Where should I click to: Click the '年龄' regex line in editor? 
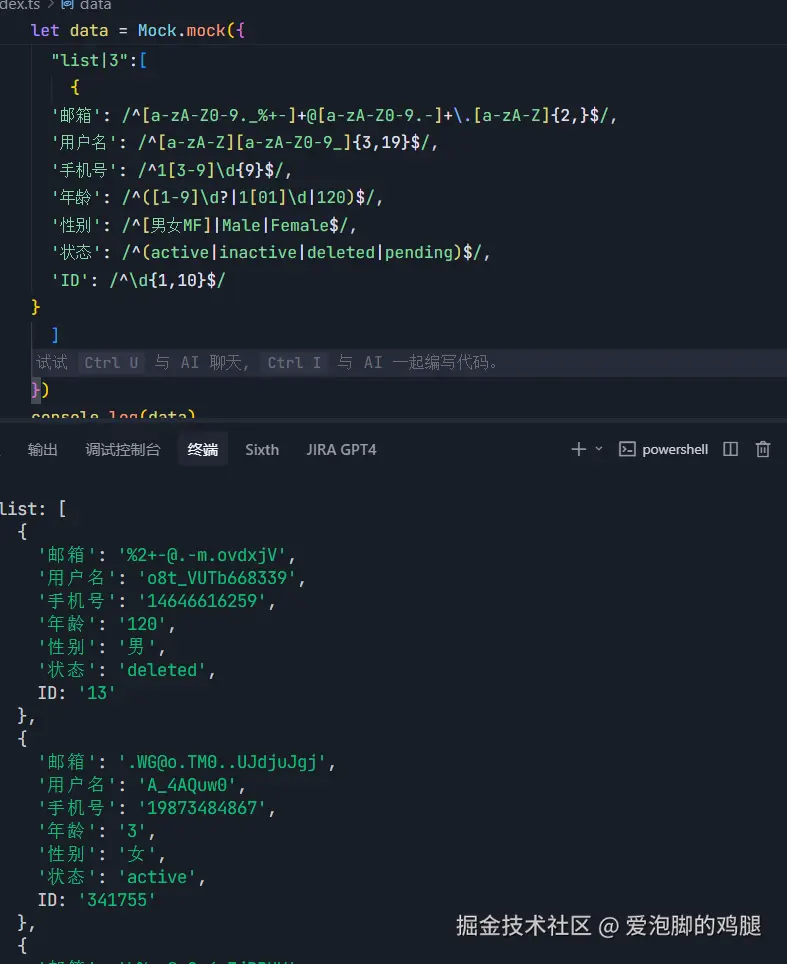pos(217,197)
